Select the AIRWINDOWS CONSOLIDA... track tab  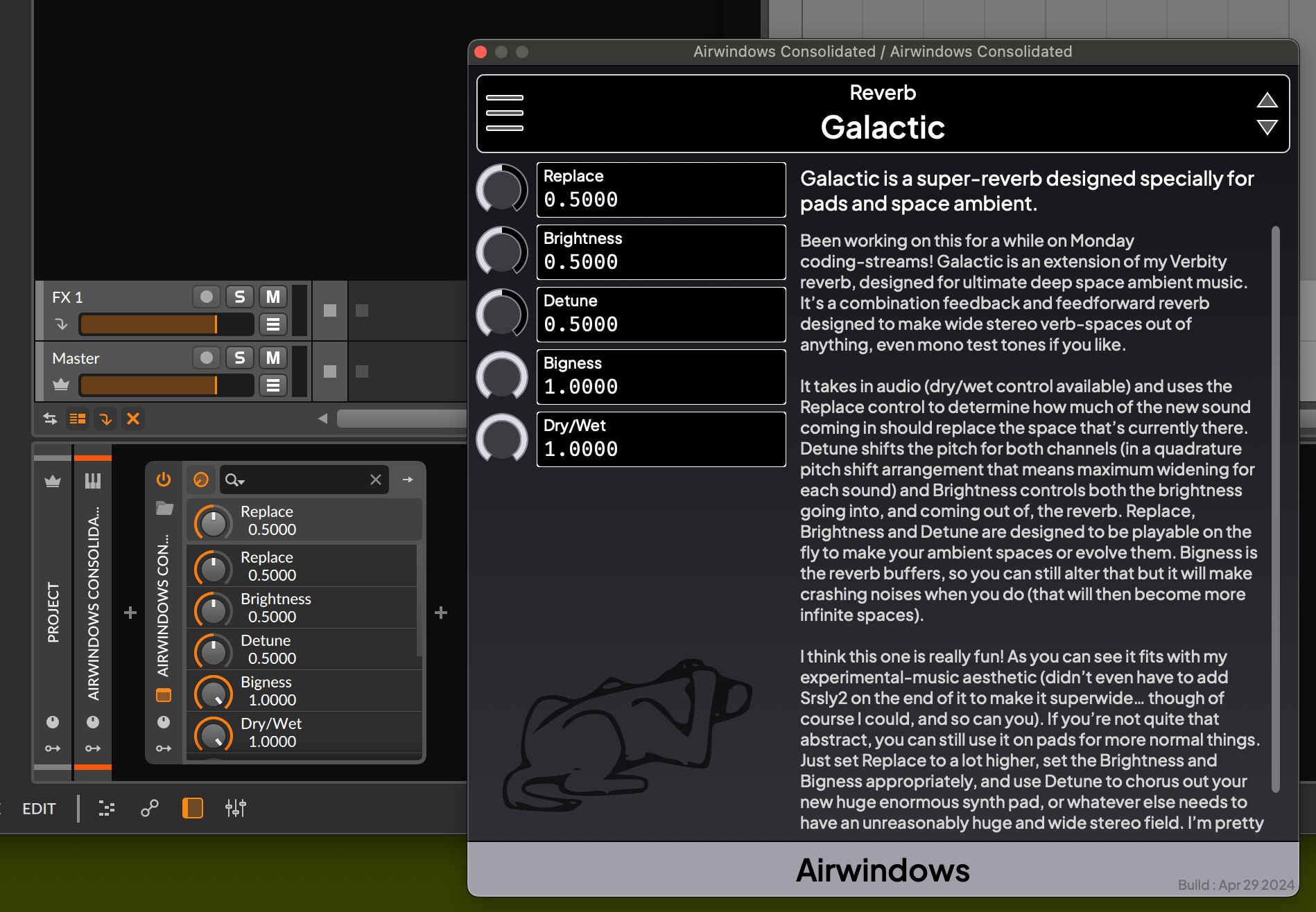pyautogui.click(x=93, y=603)
